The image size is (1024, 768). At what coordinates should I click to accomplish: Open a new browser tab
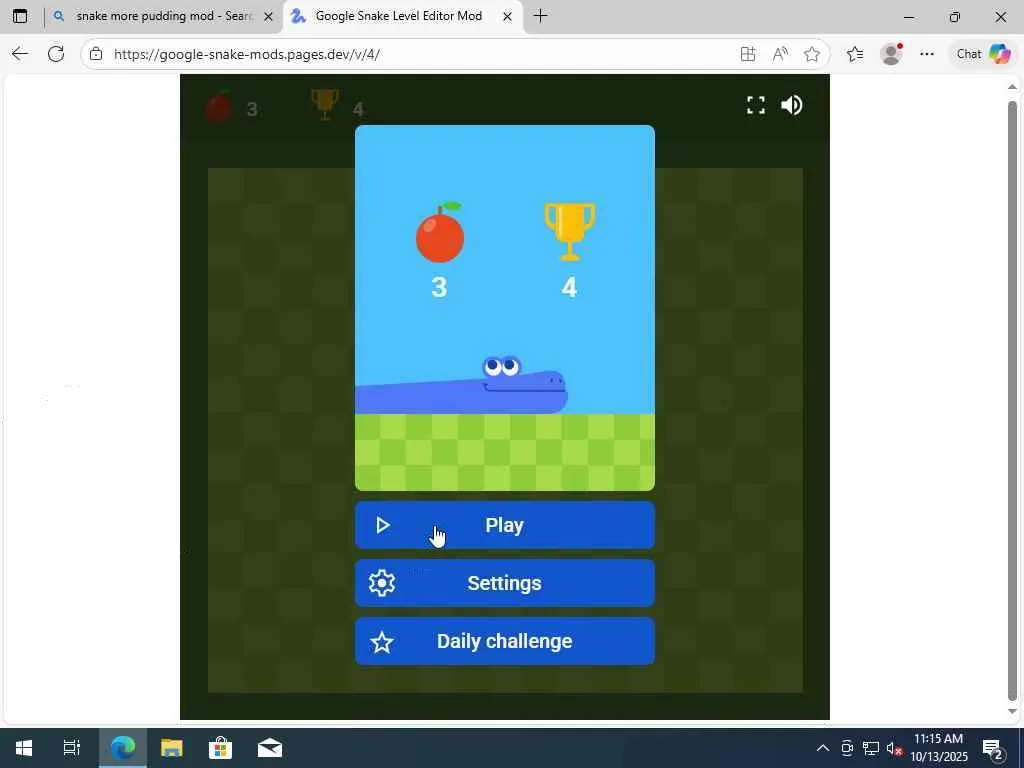tap(540, 16)
